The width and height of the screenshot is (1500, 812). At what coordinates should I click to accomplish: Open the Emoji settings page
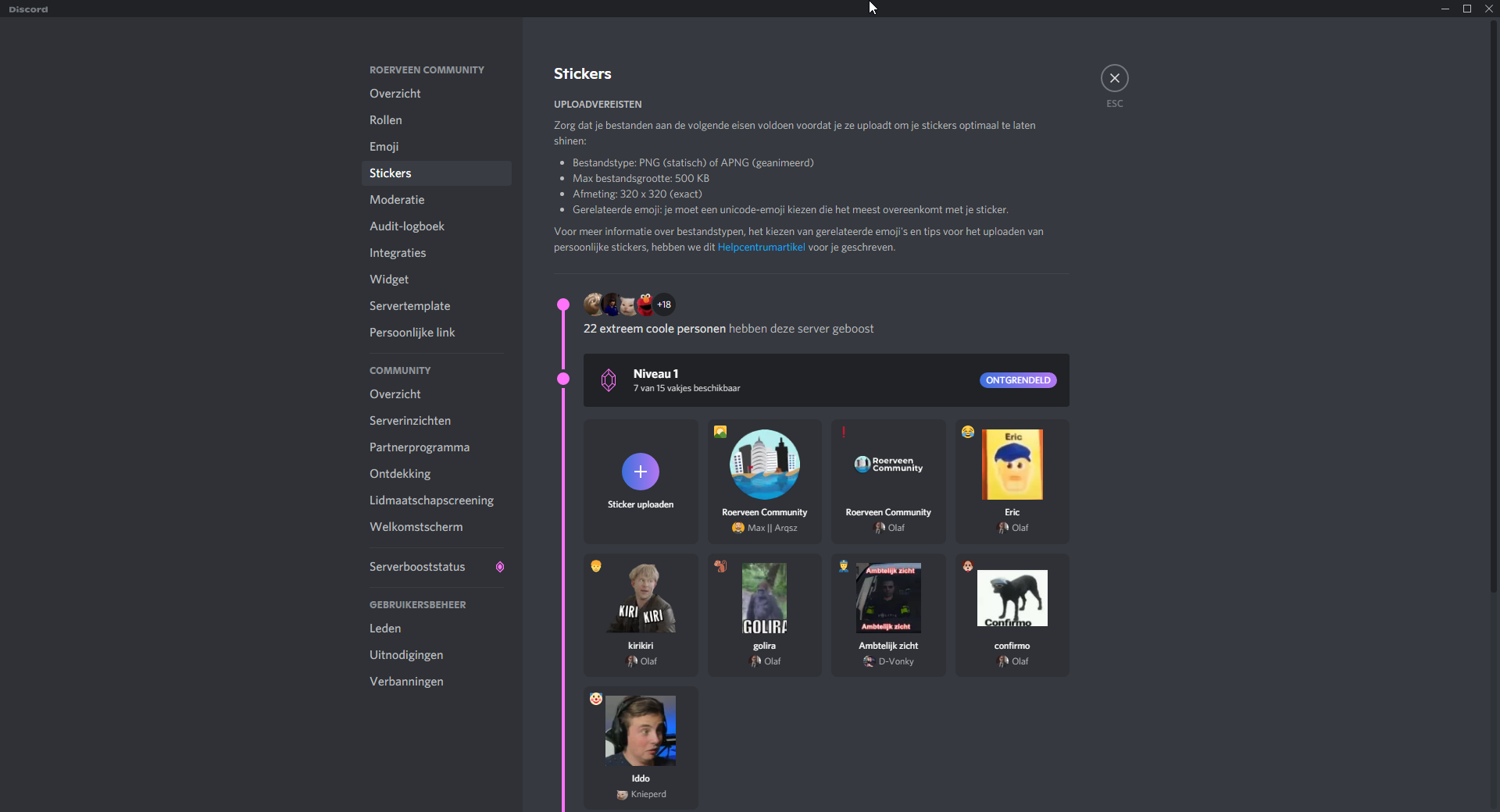pos(384,147)
